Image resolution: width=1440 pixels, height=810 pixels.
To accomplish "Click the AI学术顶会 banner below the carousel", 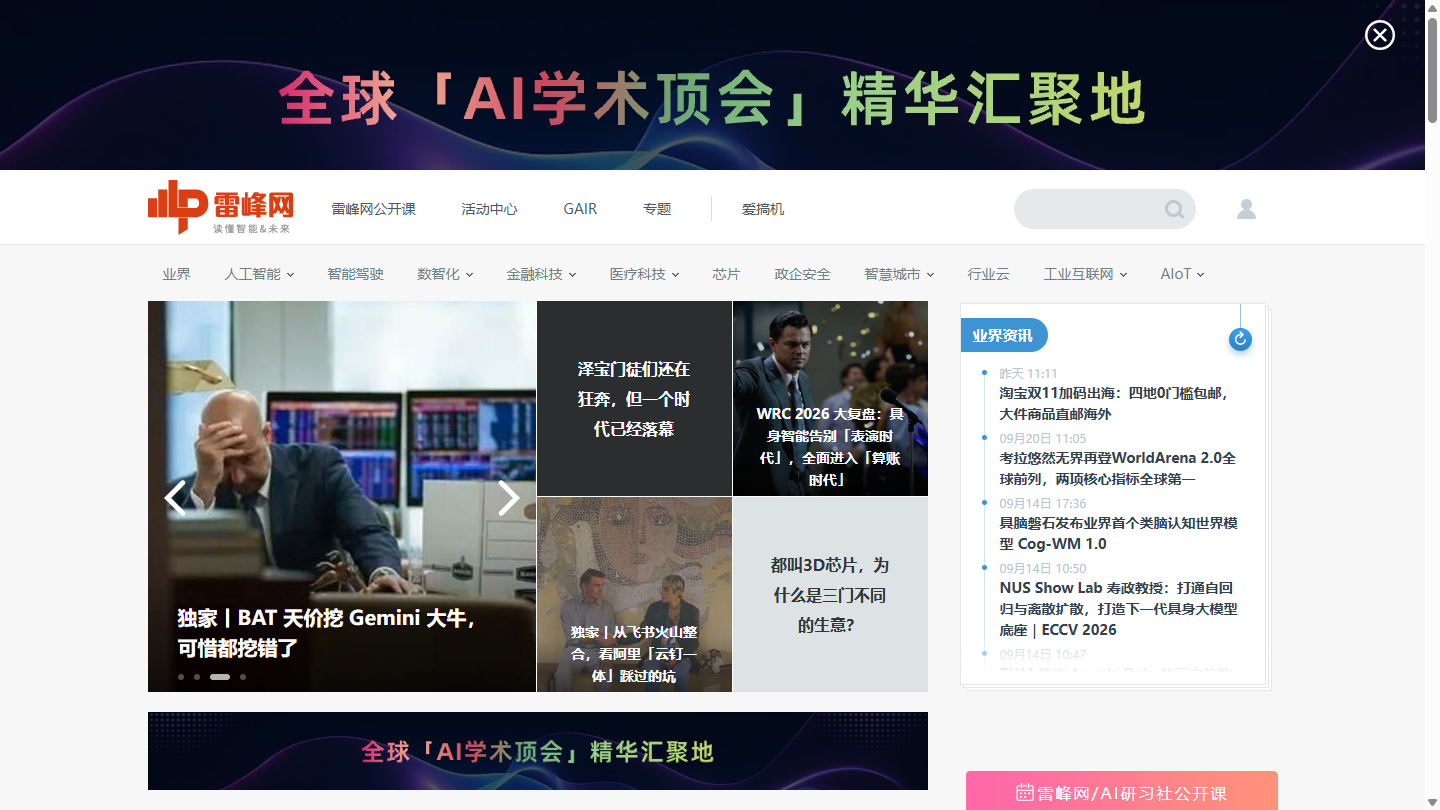I will 538,751.
